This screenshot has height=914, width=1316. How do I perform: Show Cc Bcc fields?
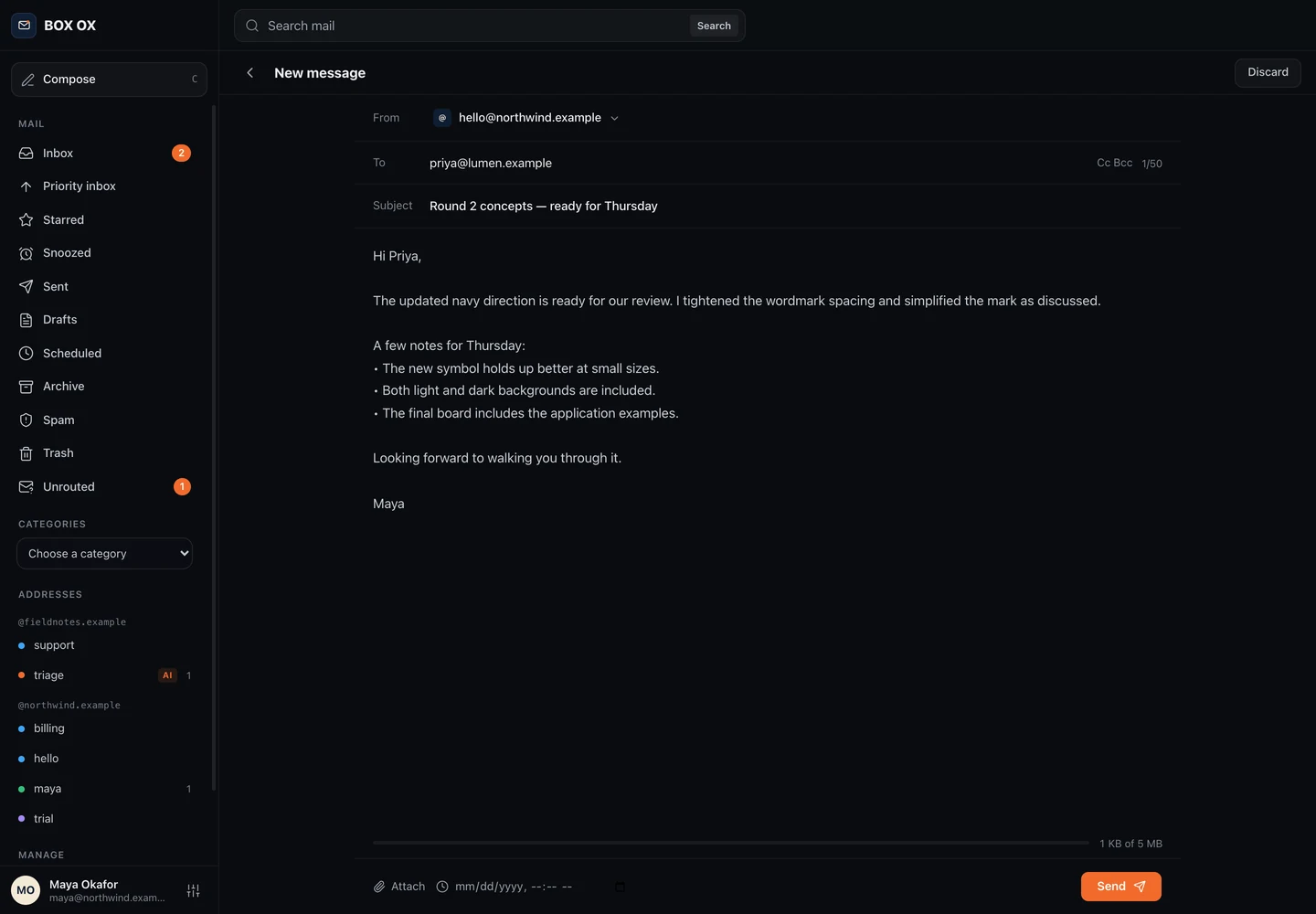point(1114,163)
